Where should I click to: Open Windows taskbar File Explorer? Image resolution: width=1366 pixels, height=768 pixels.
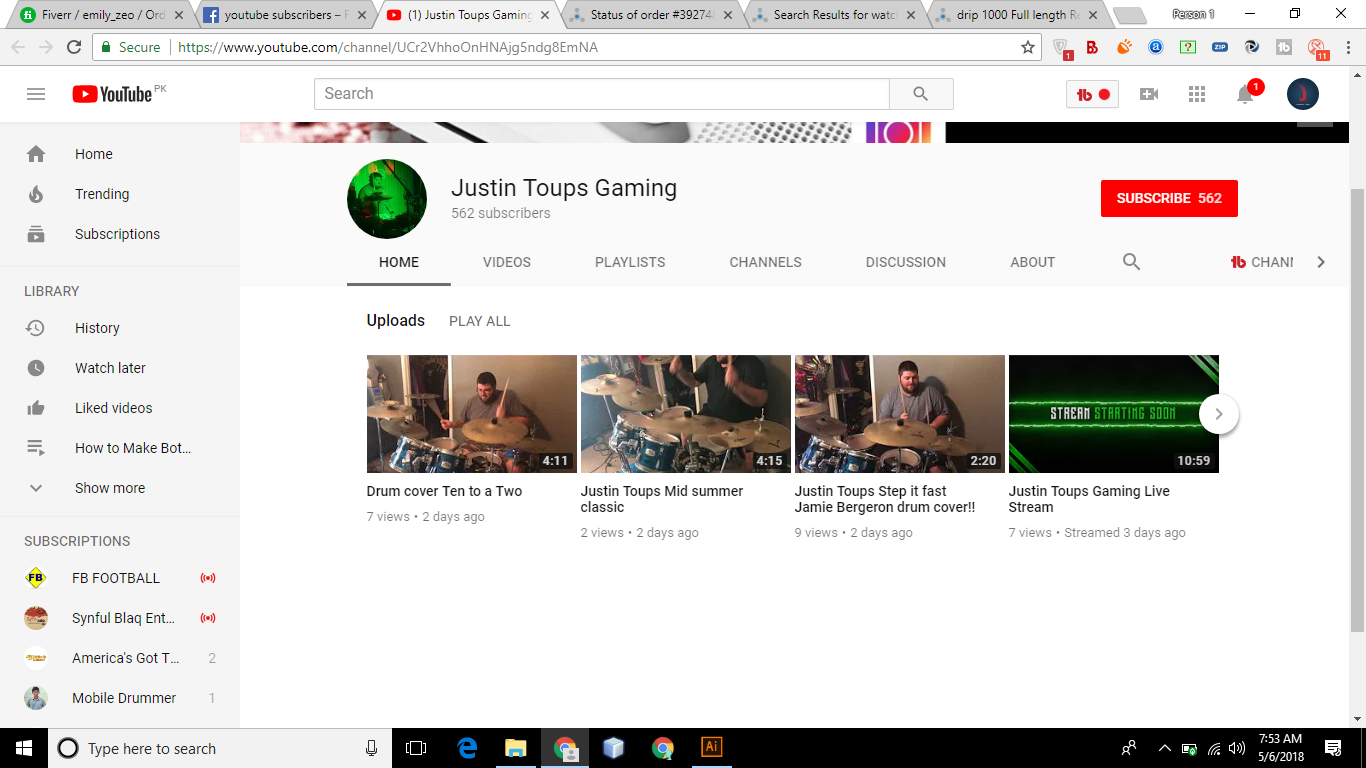pos(515,748)
